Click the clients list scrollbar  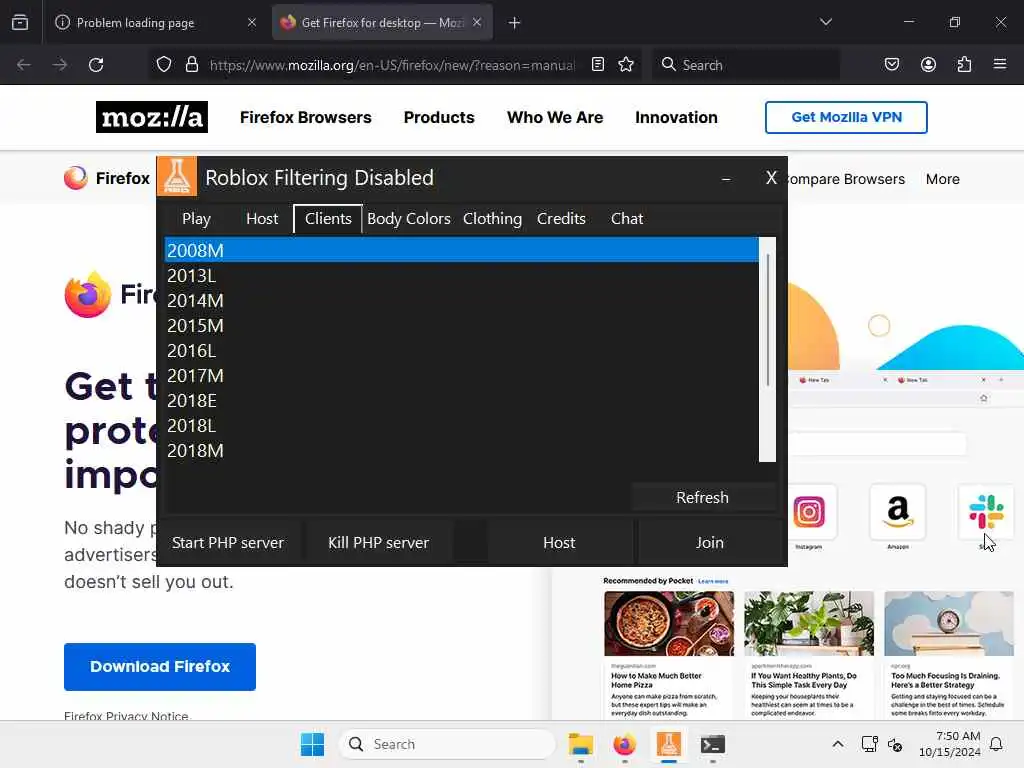(767, 349)
